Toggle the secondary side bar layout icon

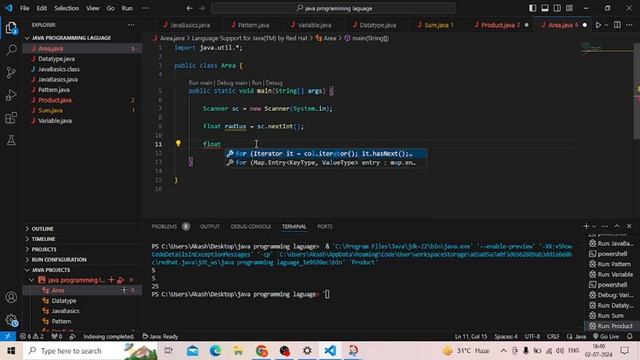coord(557,8)
